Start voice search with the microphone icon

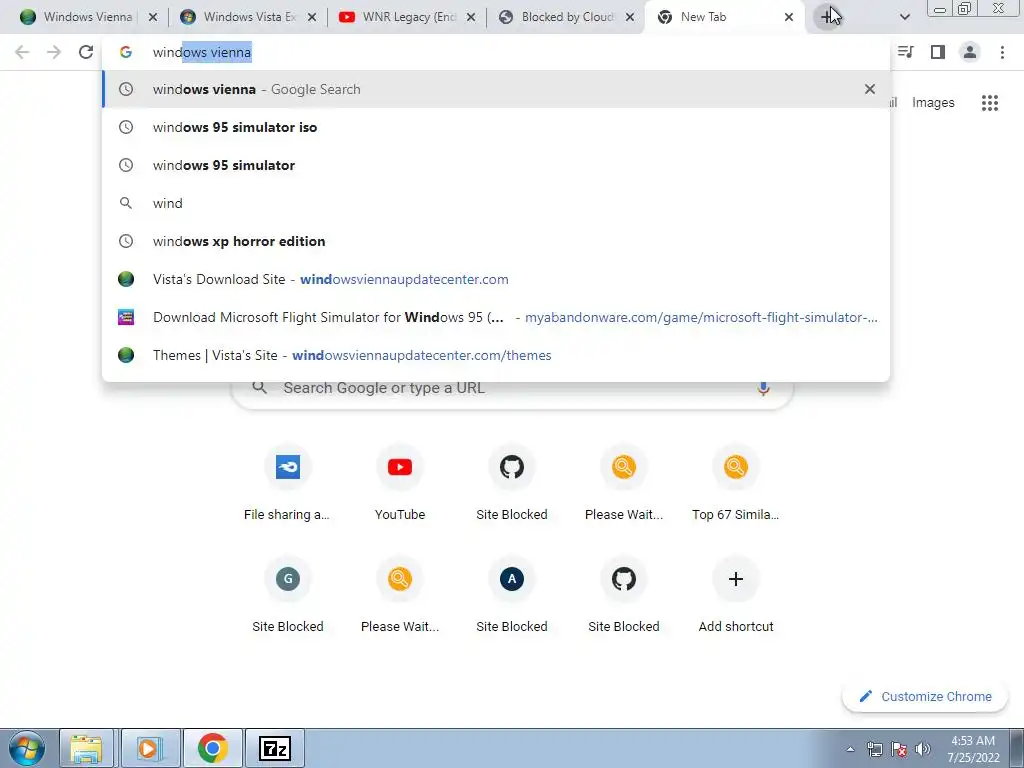pos(763,388)
